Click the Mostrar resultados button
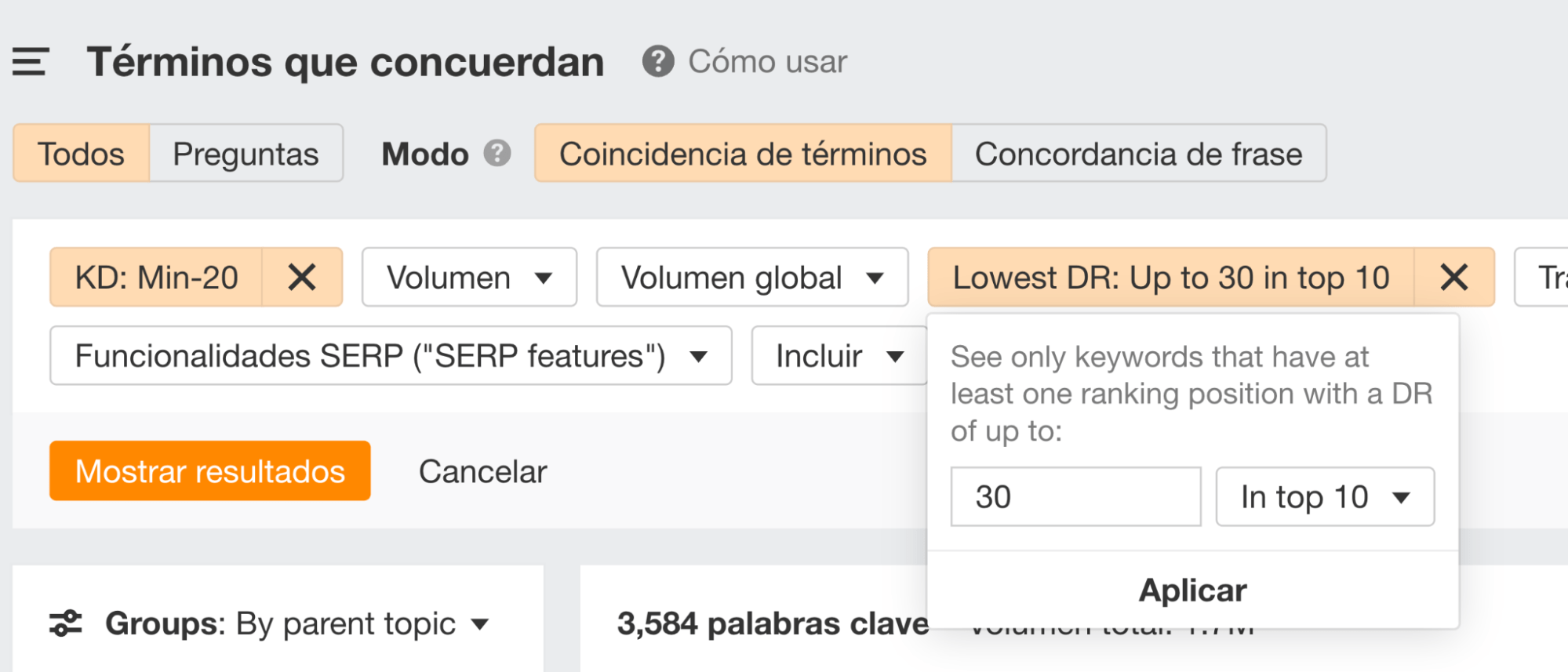 [209, 470]
